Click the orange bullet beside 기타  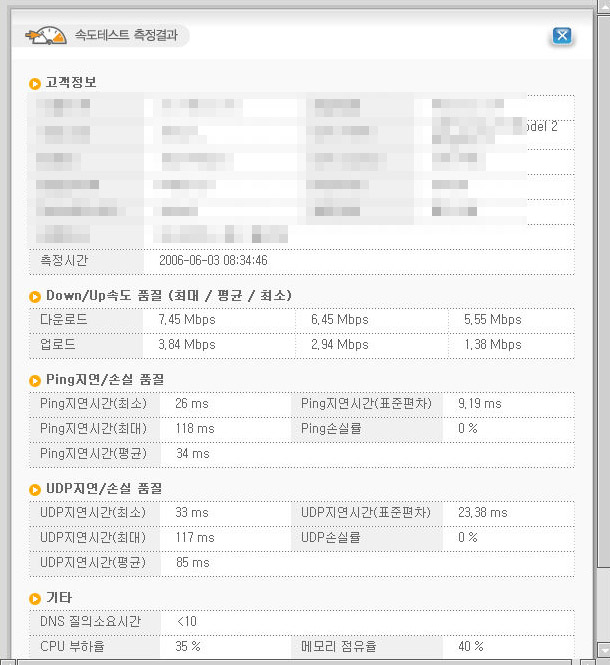pos(35,599)
